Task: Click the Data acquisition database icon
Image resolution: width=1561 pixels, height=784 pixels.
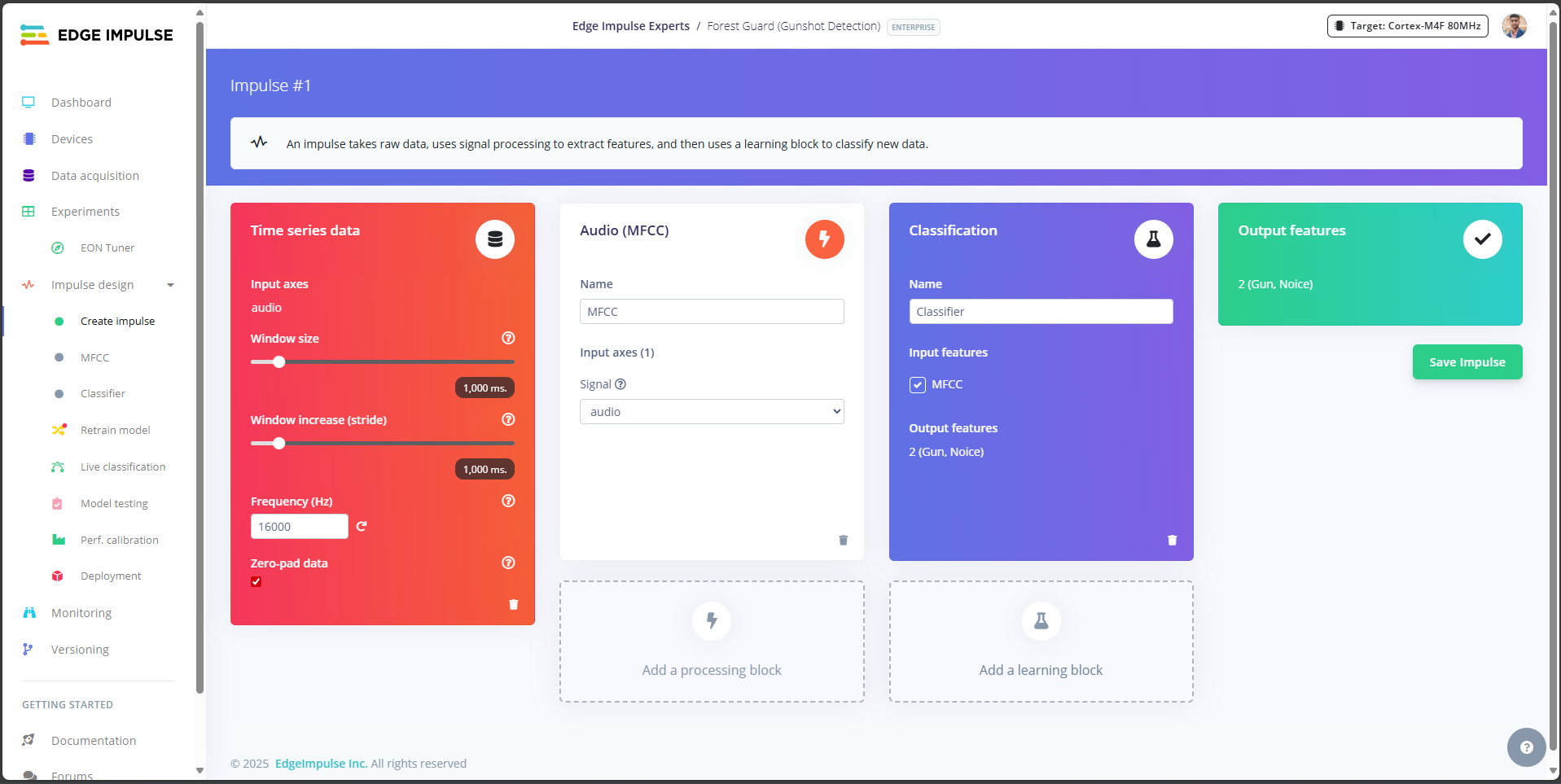Action: point(29,176)
